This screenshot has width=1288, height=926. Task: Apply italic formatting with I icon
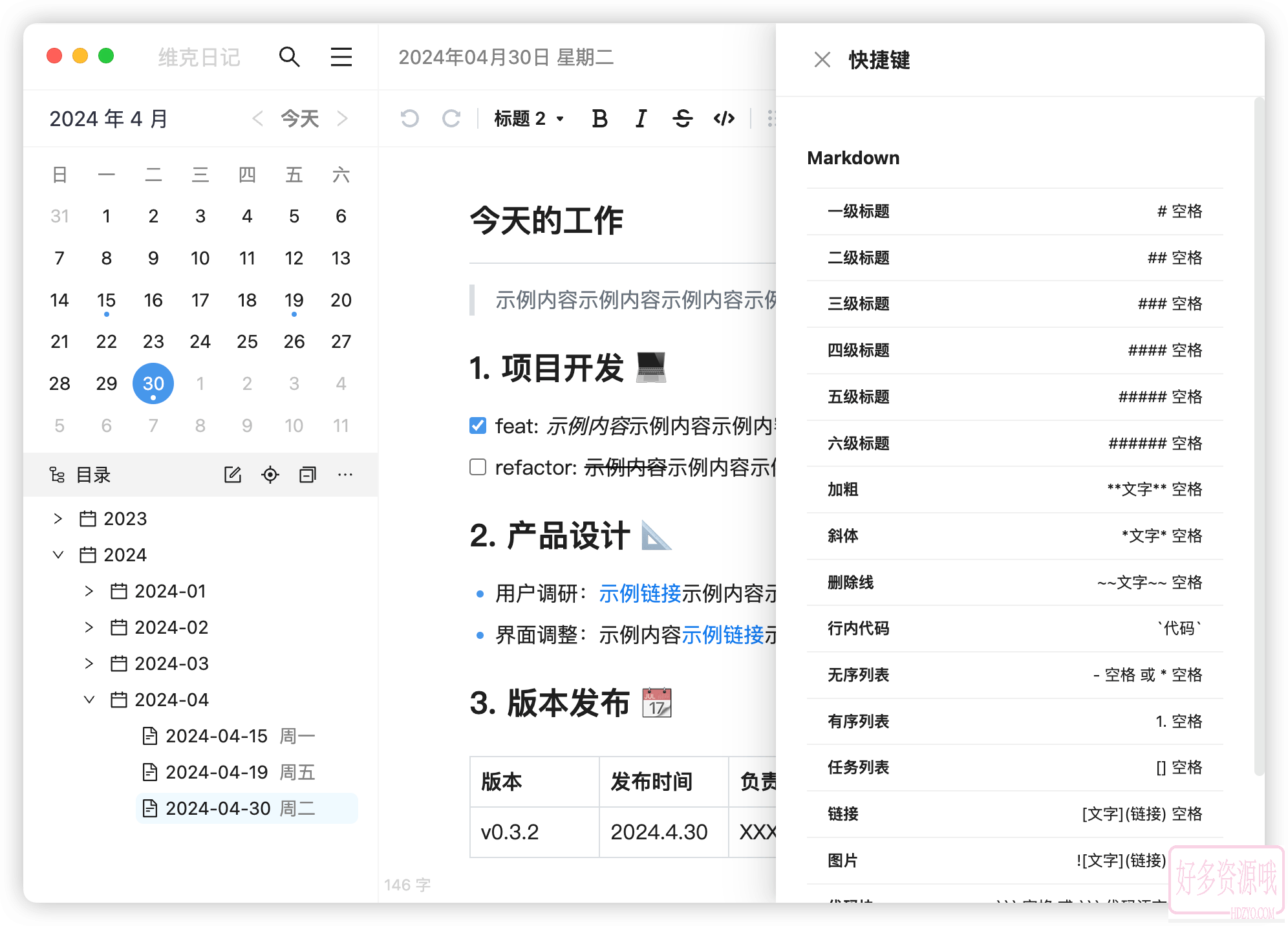click(x=641, y=118)
